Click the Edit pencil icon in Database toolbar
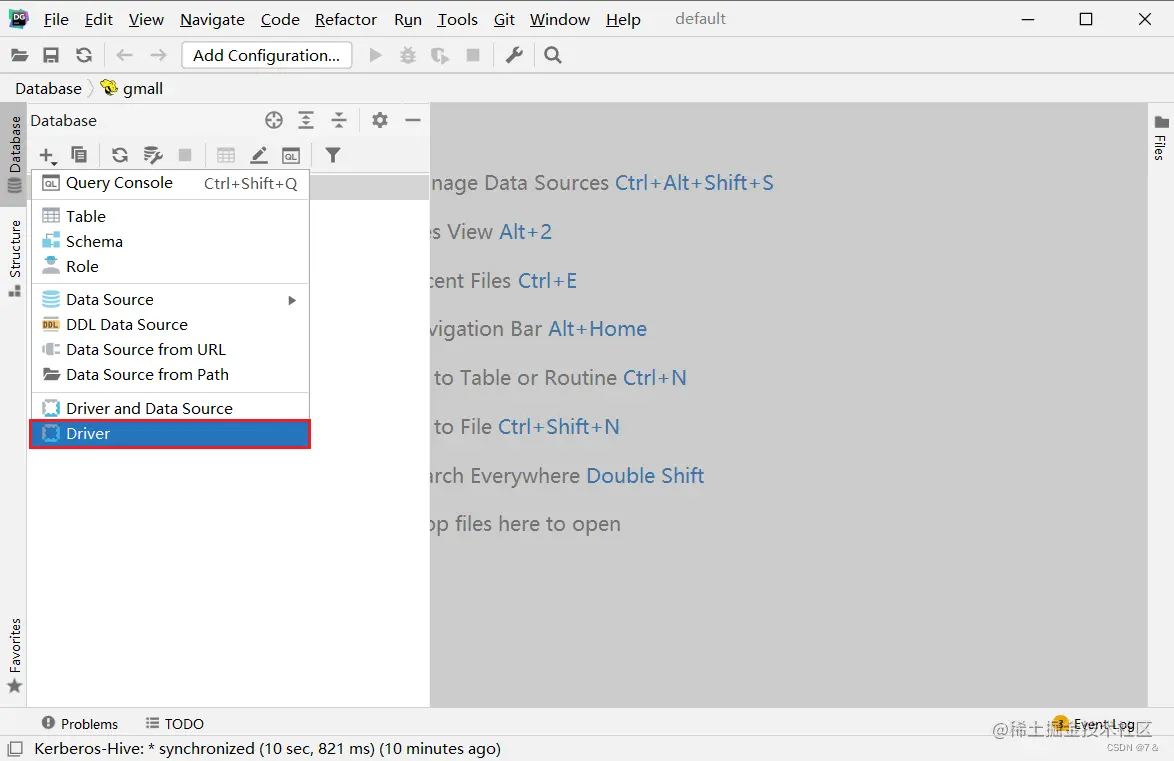The width and height of the screenshot is (1174, 761). pyautogui.click(x=258, y=155)
